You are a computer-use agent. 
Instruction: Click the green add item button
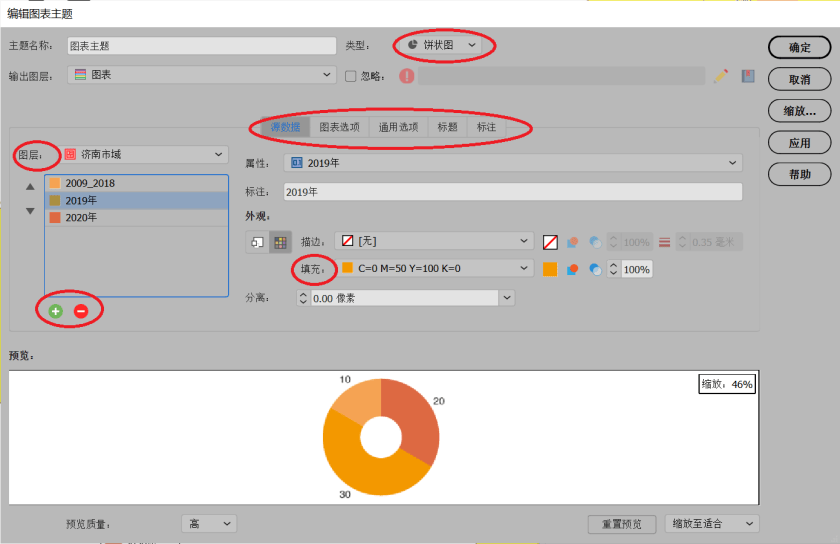tap(56, 311)
